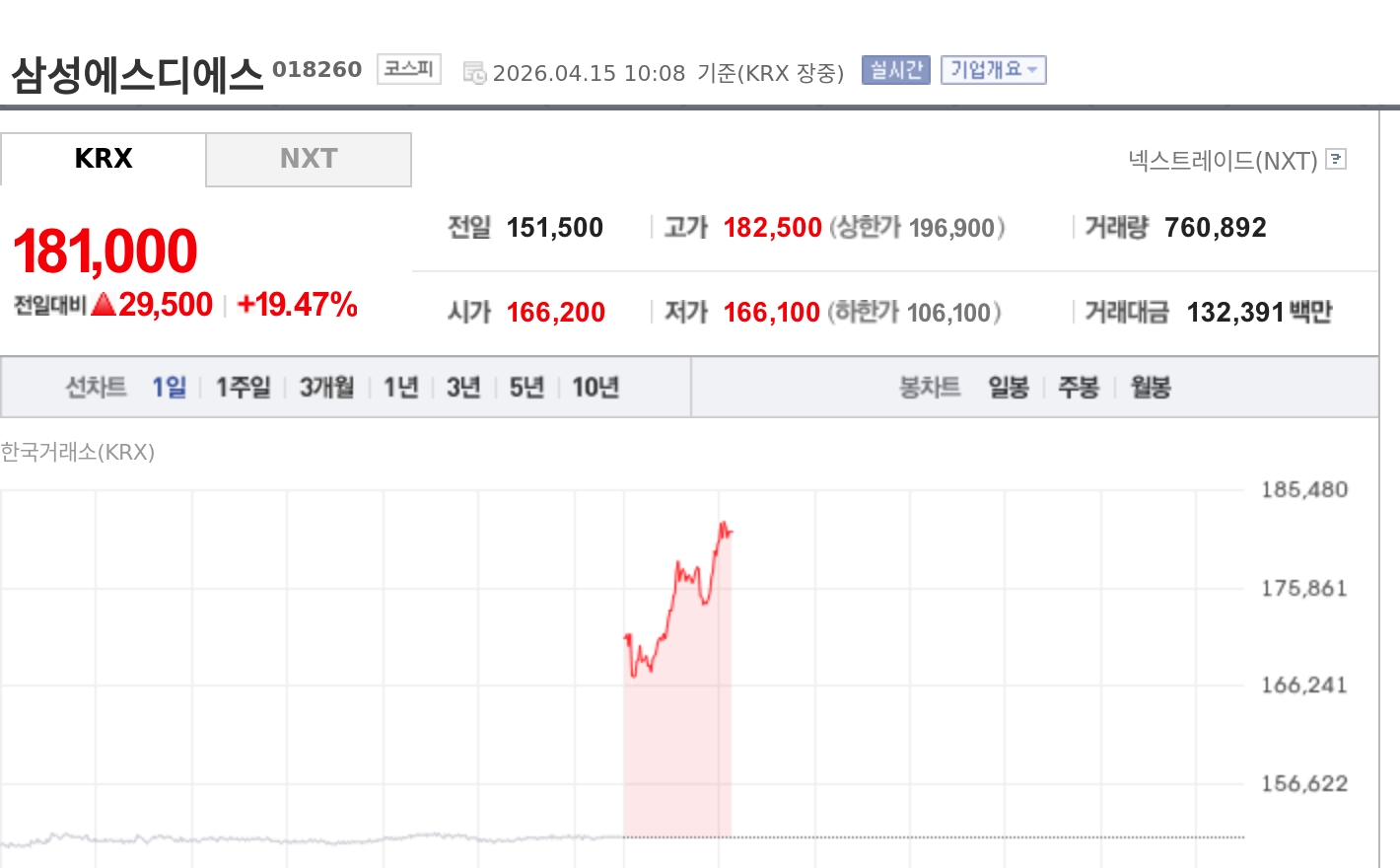
Task: Toggle the 실시간 real-time button
Action: tap(895, 70)
